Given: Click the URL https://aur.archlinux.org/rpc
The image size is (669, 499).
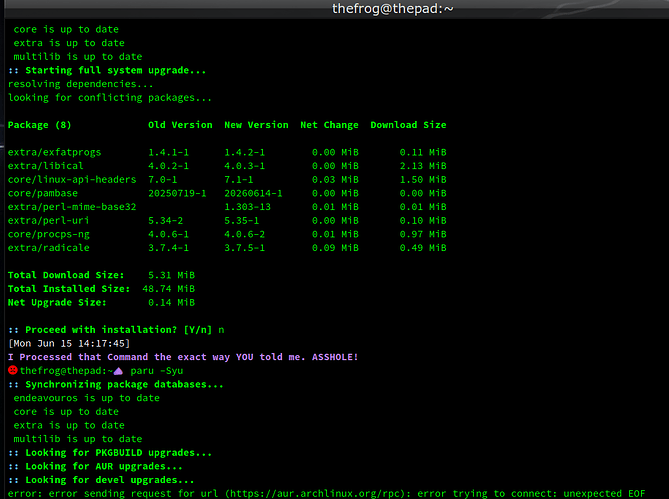Looking at the screenshot, I should pos(315,493).
